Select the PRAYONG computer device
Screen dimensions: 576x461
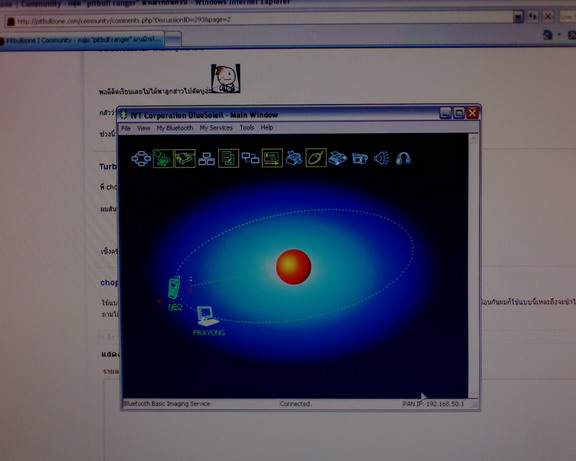pyautogui.click(x=208, y=321)
